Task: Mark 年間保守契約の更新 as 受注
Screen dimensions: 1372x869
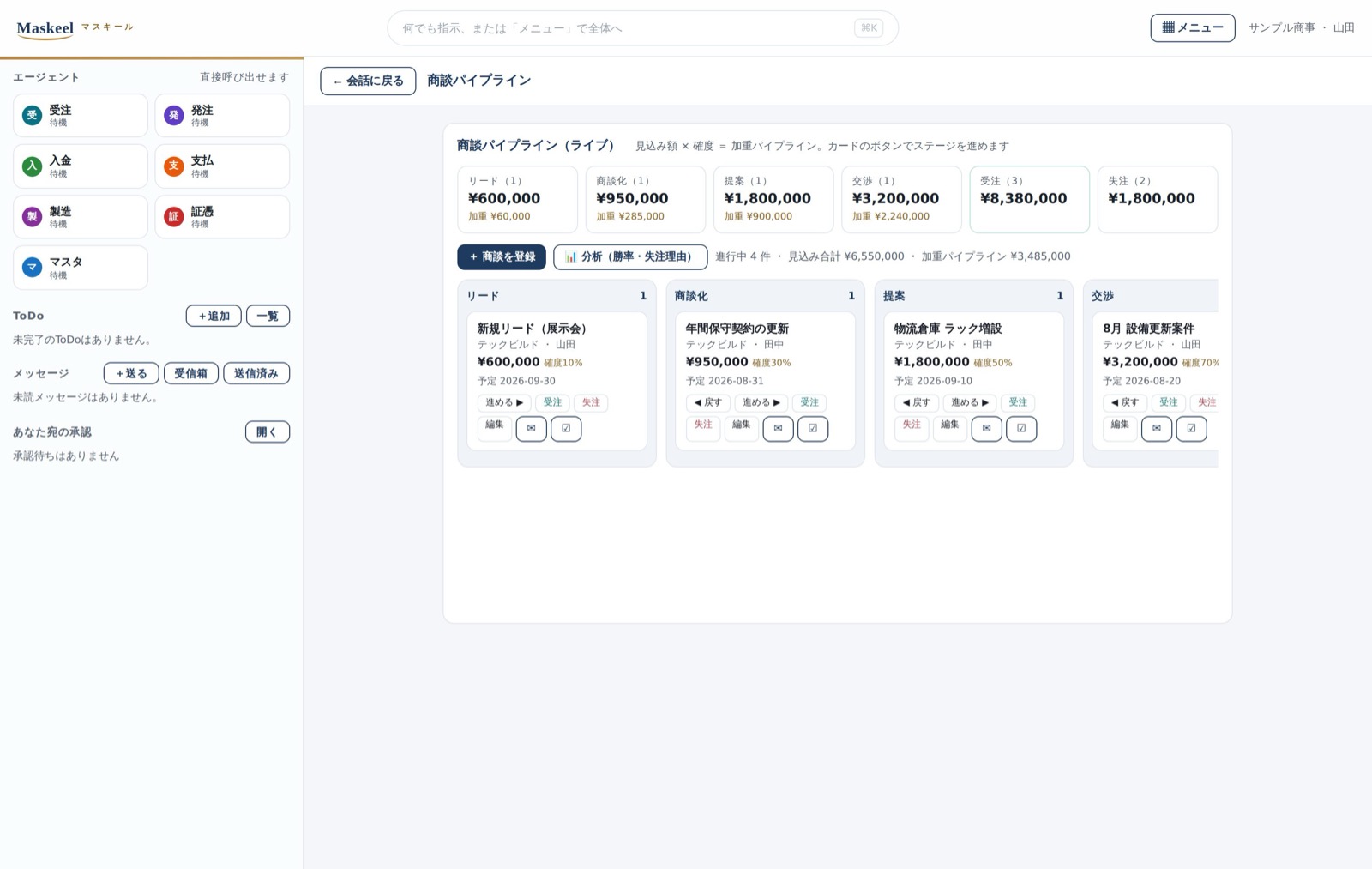Action: [x=809, y=402]
